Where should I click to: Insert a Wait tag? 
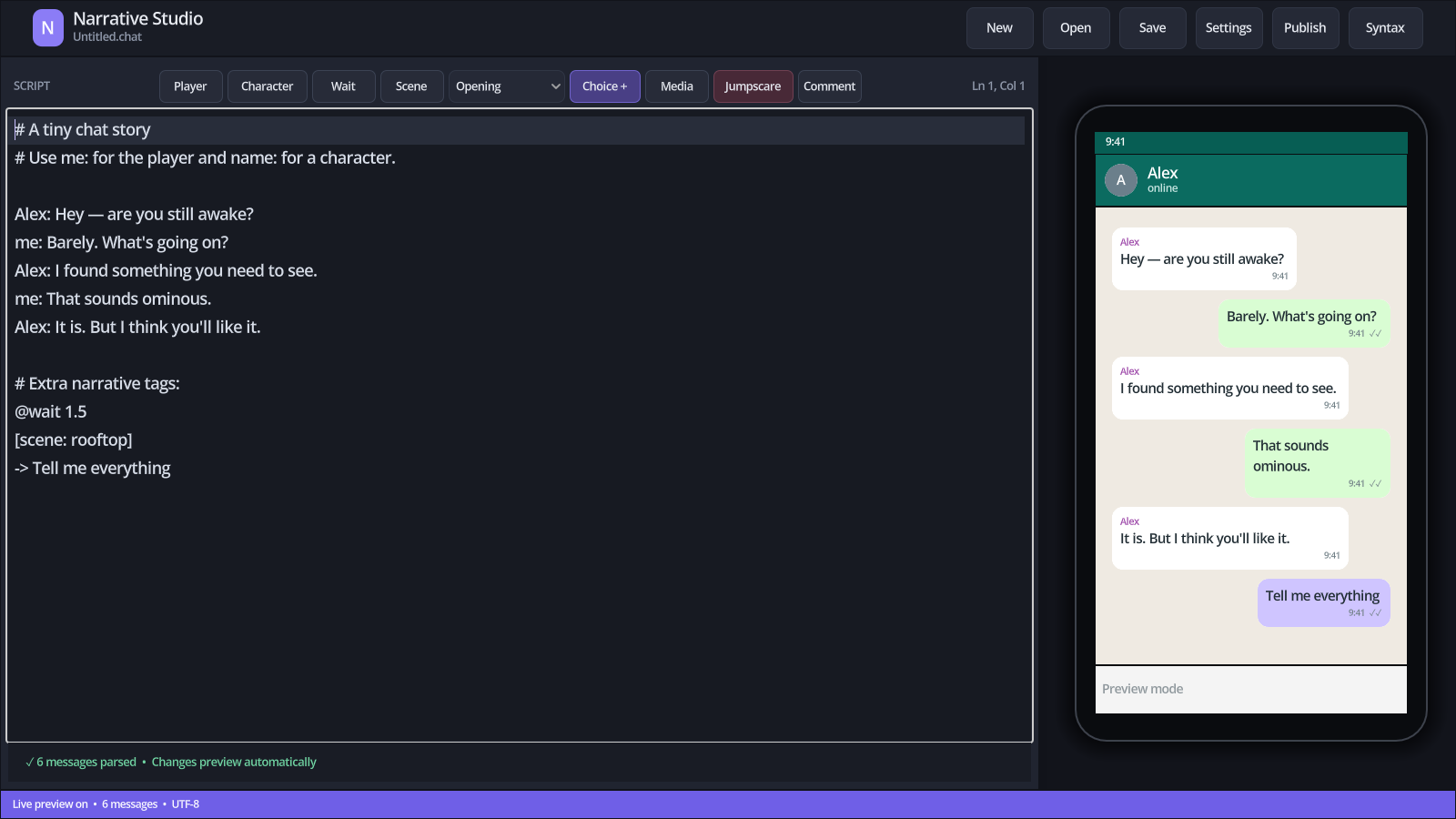[343, 86]
